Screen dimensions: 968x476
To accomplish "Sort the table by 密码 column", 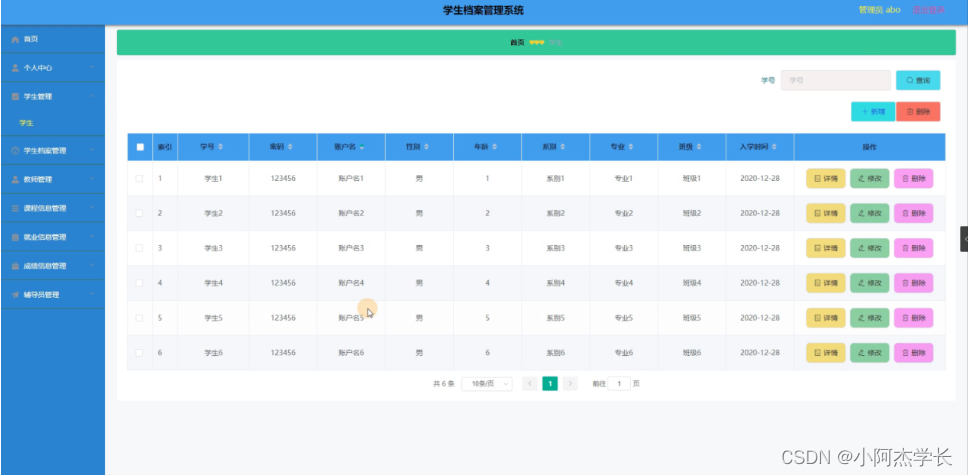I will (x=290, y=147).
